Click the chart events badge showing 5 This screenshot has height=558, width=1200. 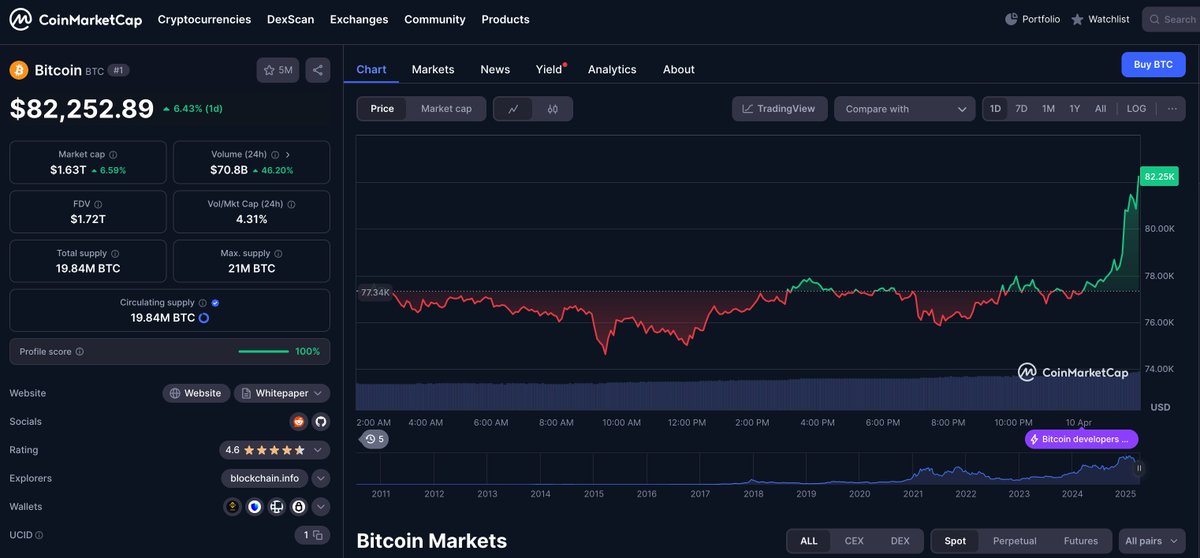click(374, 439)
